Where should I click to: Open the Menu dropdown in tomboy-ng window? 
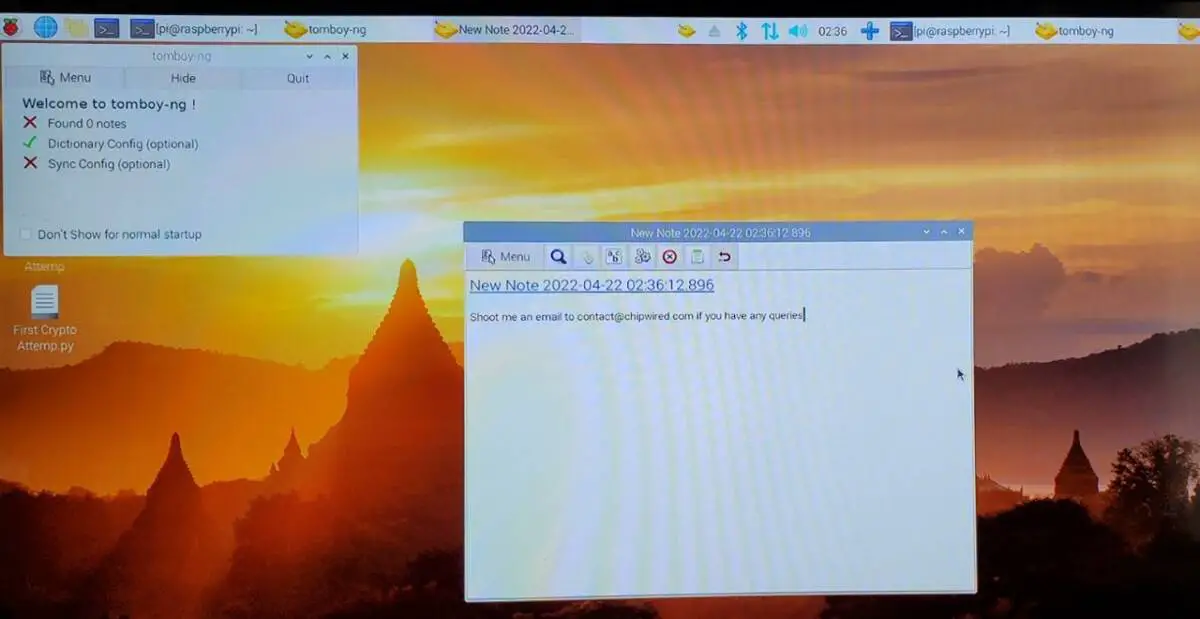click(x=65, y=78)
